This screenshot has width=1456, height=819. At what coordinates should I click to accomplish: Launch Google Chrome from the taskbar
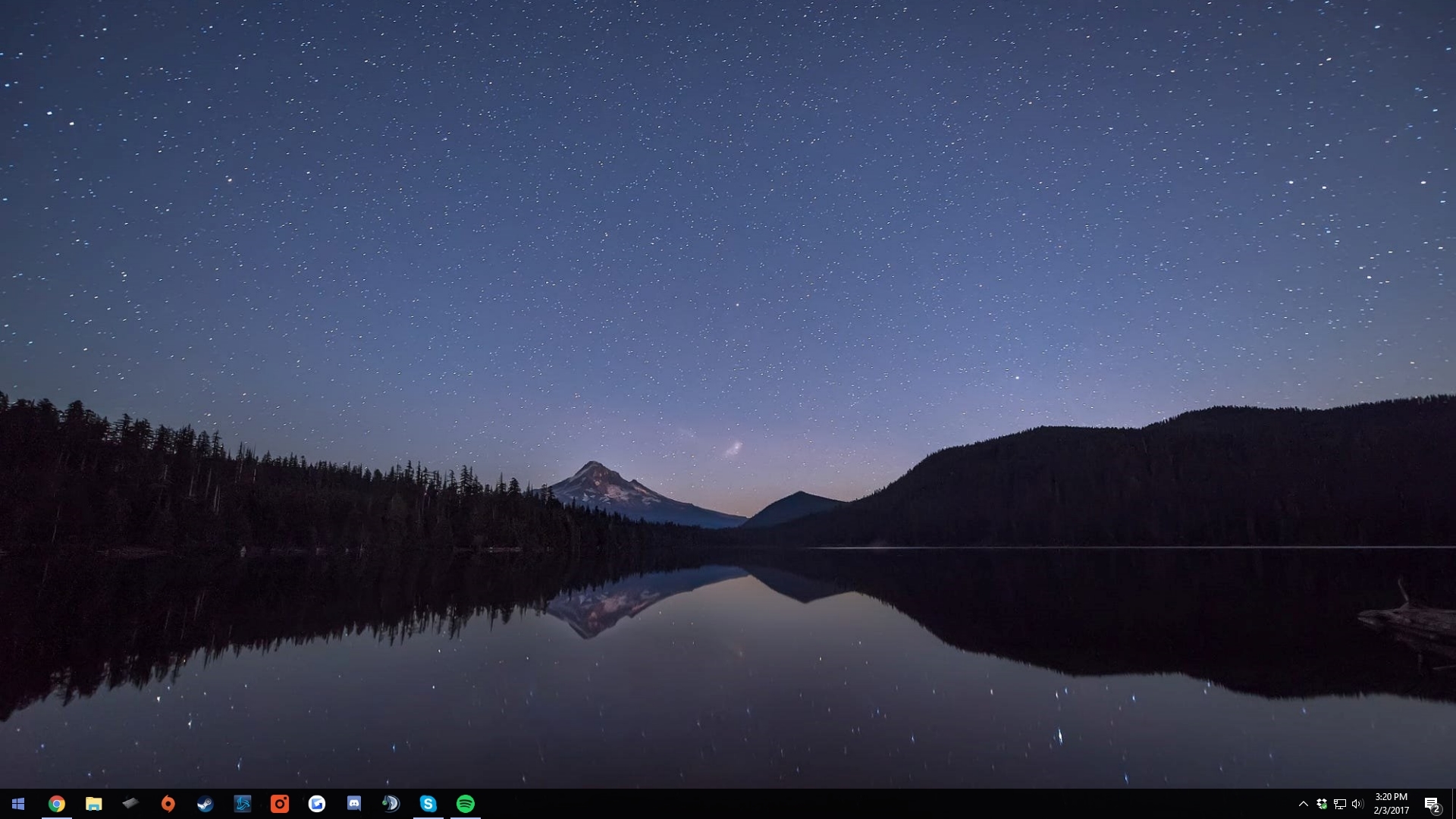pos(57,804)
